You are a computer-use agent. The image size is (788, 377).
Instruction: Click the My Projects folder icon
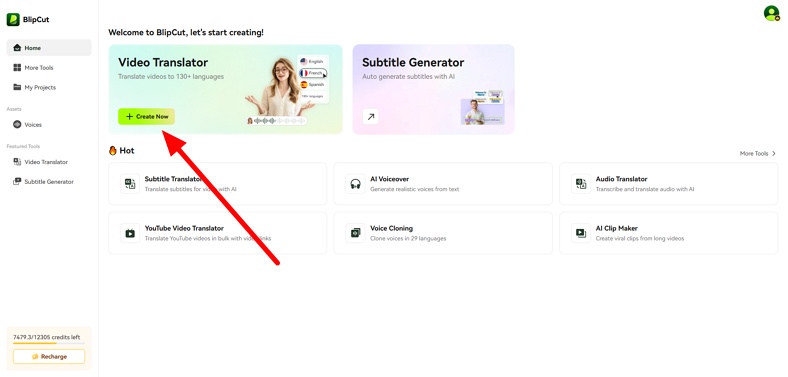tap(17, 87)
